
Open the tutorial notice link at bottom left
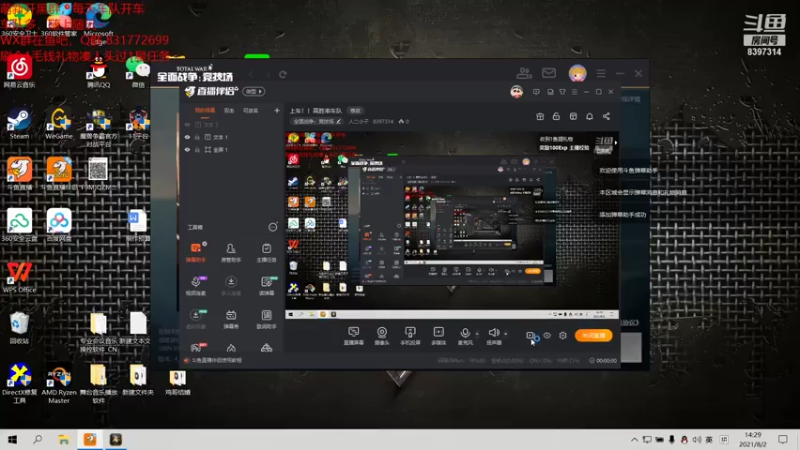(213, 360)
